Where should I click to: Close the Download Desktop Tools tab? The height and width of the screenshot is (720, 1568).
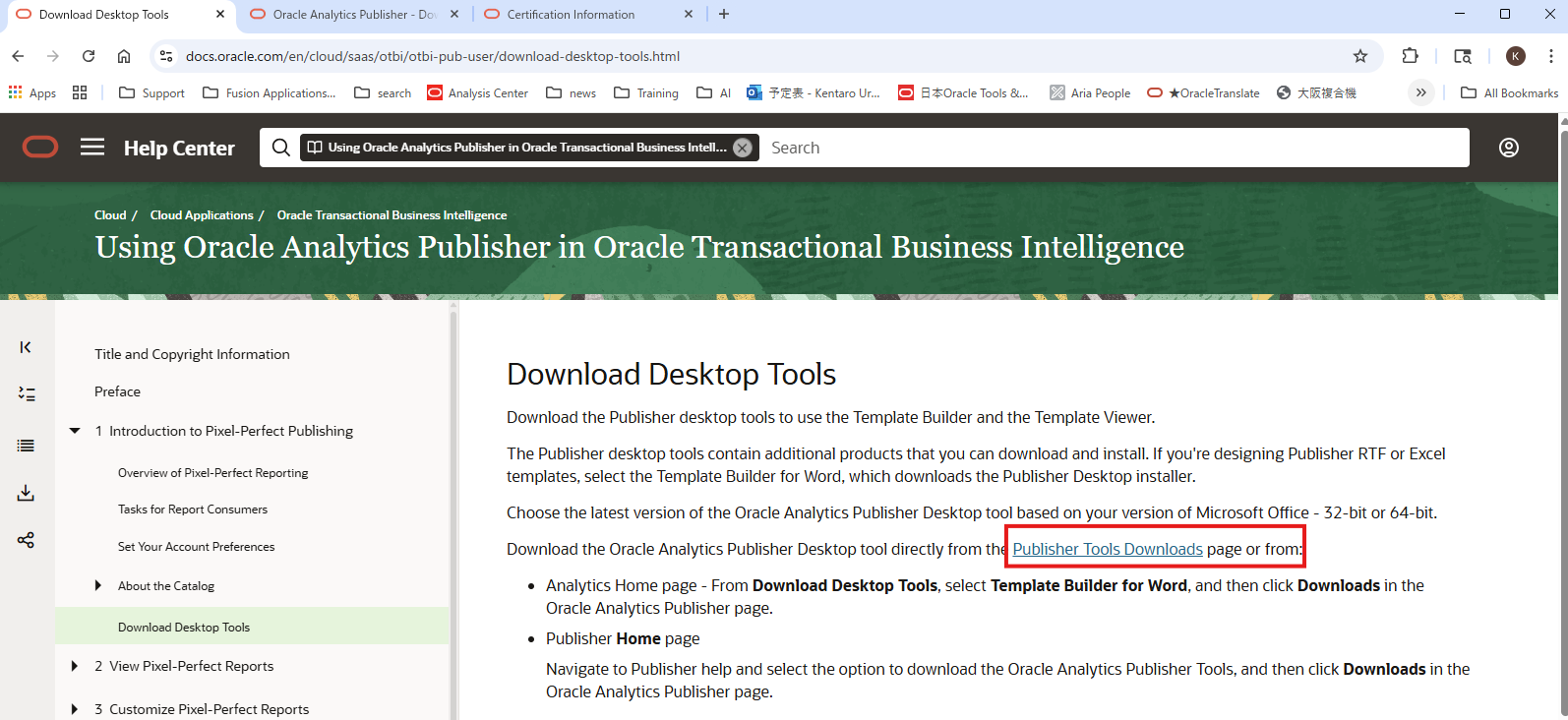pyautogui.click(x=219, y=14)
